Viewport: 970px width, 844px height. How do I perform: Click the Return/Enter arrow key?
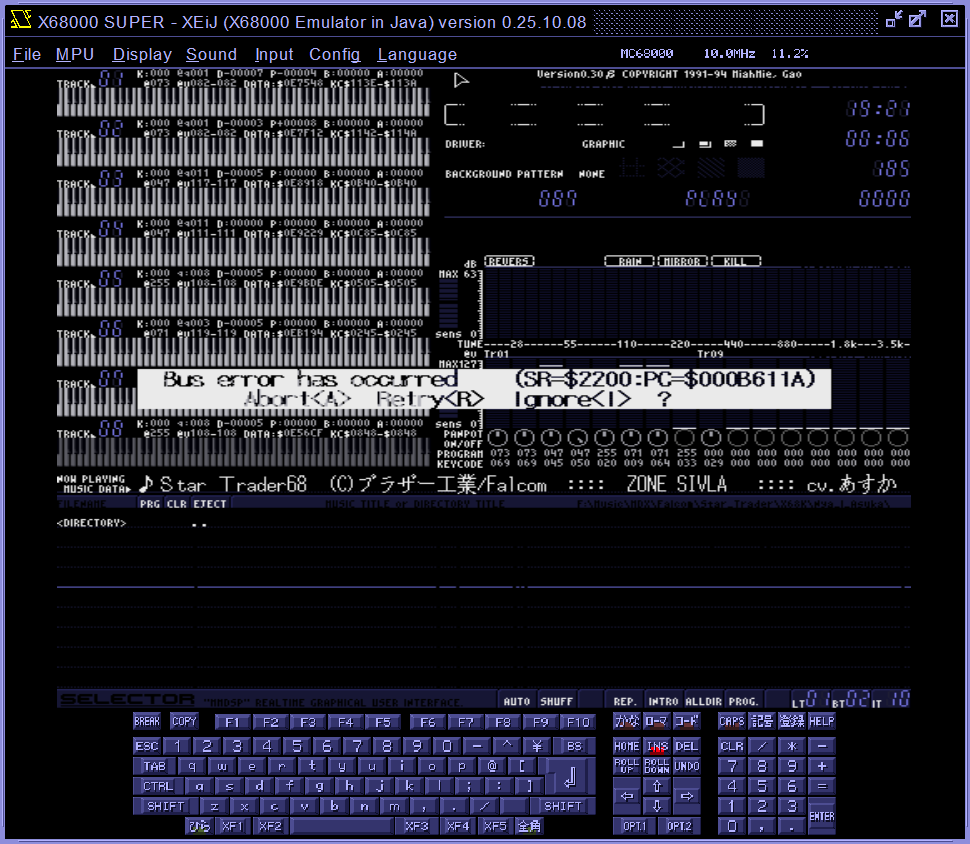(570, 777)
